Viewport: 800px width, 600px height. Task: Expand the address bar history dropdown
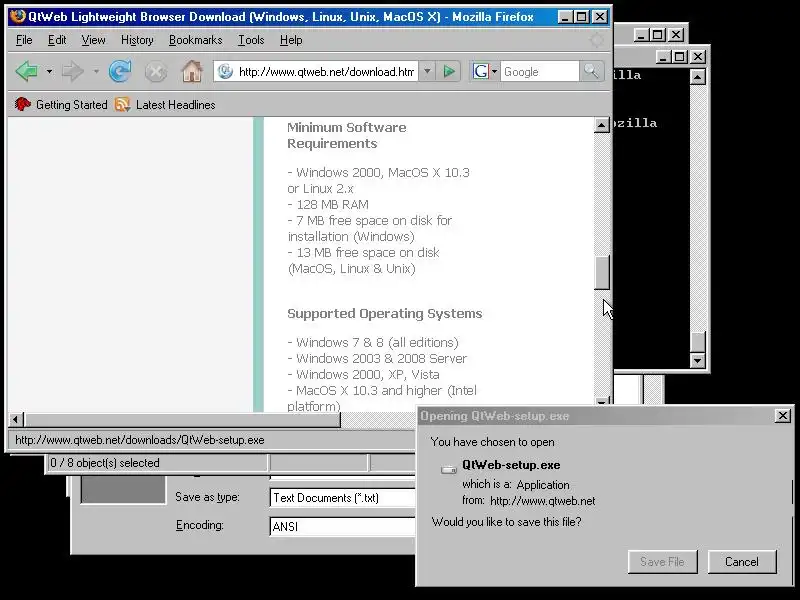[x=428, y=71]
